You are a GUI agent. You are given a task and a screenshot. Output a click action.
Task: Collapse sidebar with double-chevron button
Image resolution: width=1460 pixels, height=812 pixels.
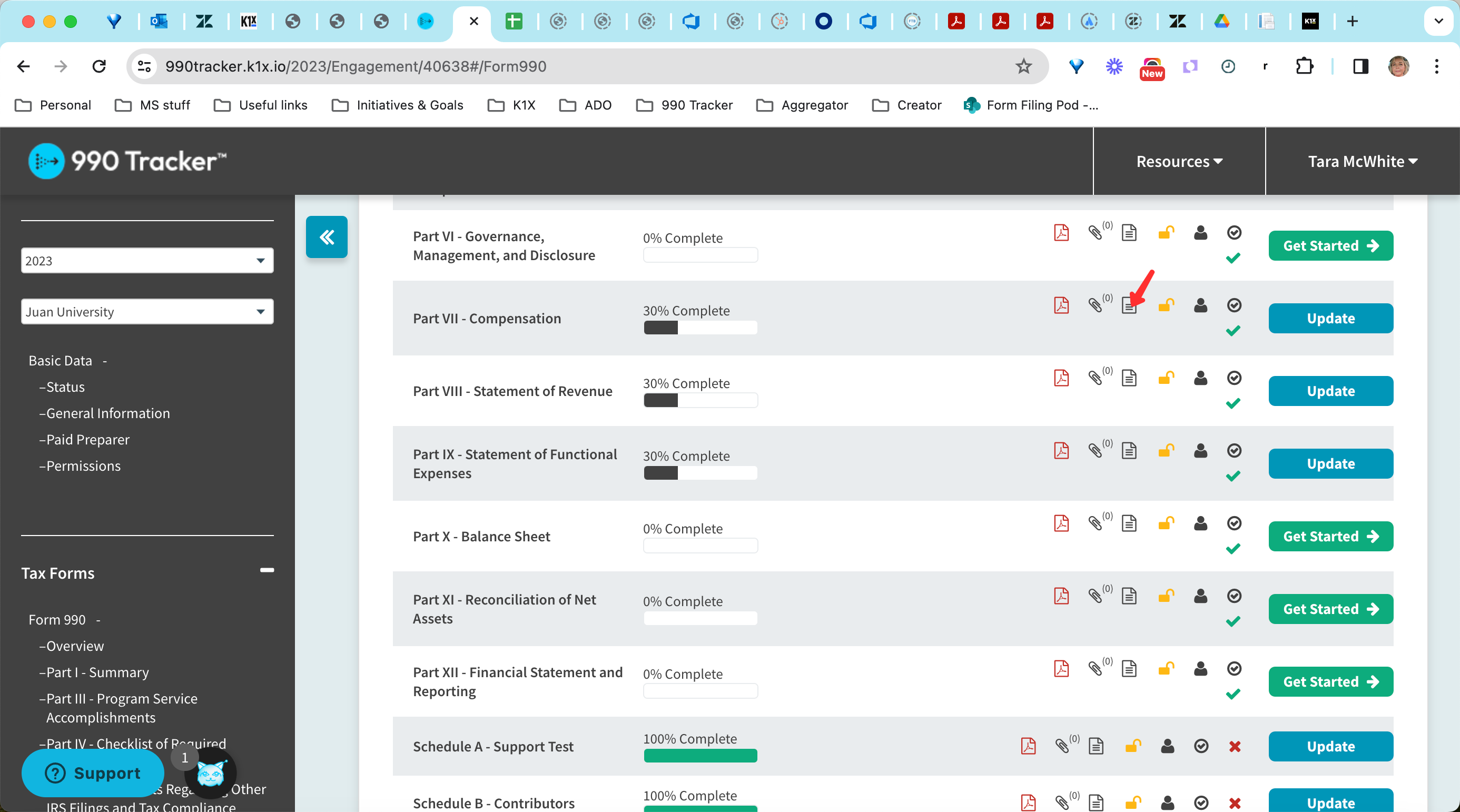tap(327, 237)
